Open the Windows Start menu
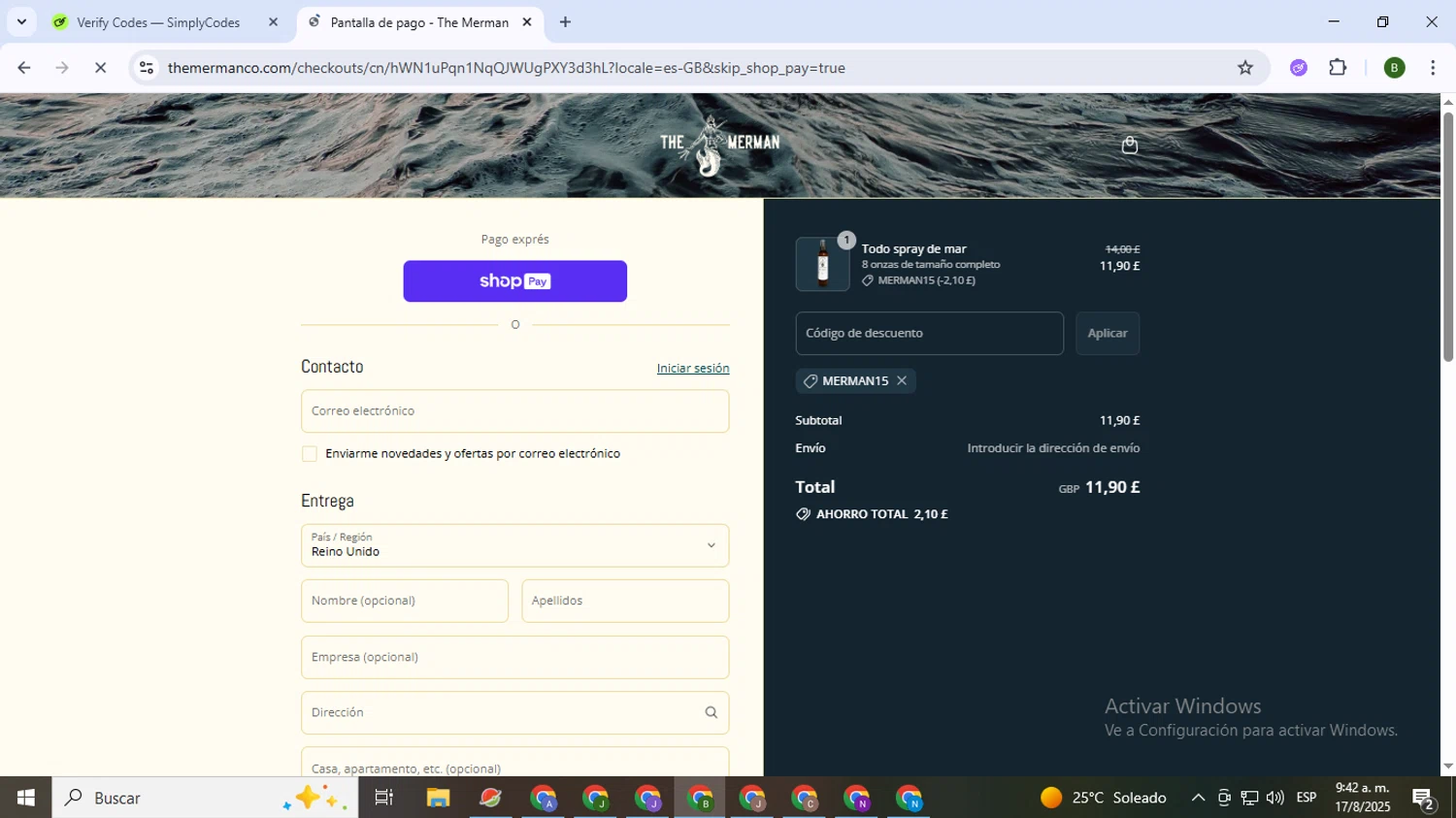The width and height of the screenshot is (1456, 818). point(25,798)
